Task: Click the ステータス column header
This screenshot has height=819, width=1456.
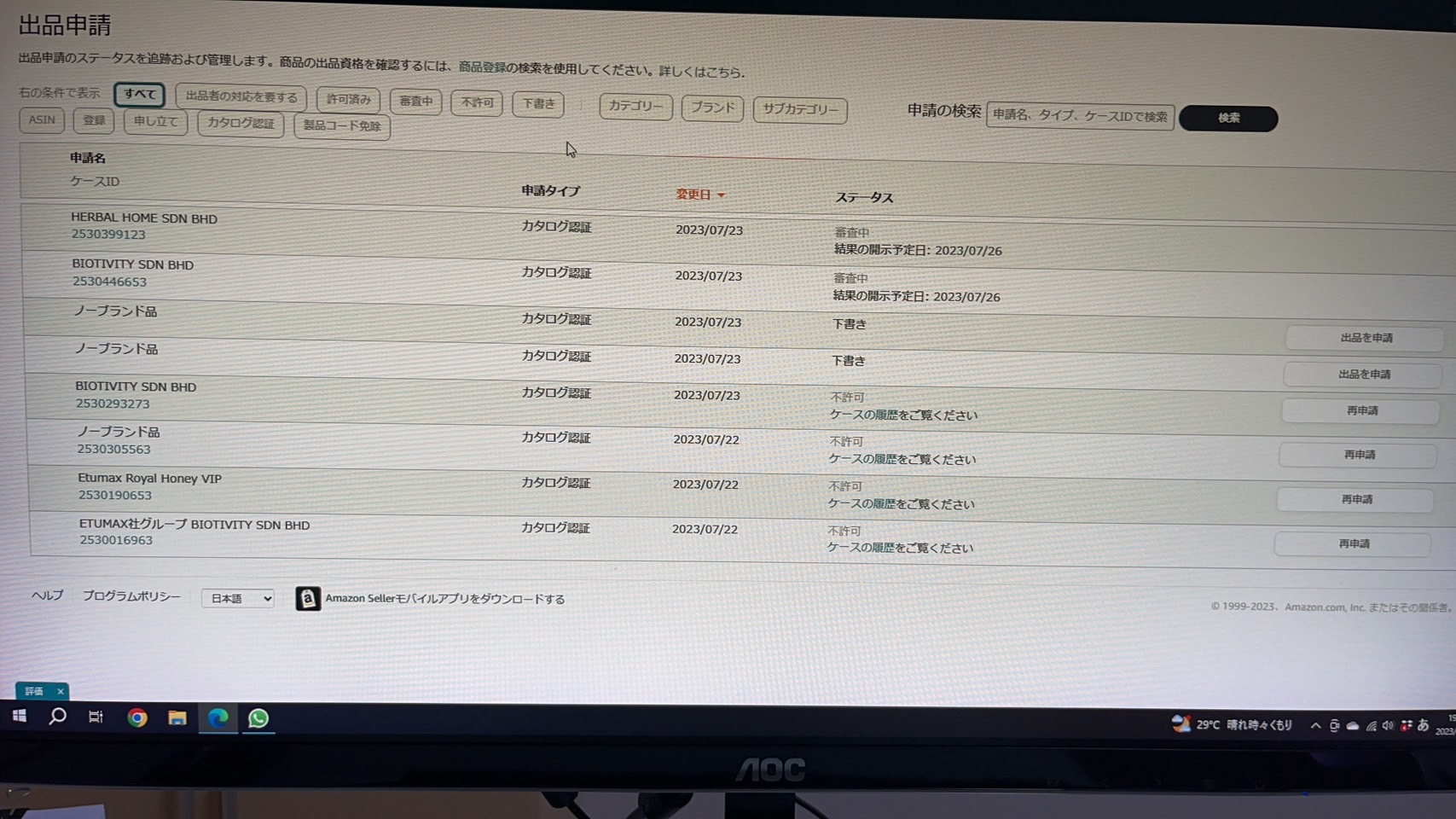Action: click(864, 198)
